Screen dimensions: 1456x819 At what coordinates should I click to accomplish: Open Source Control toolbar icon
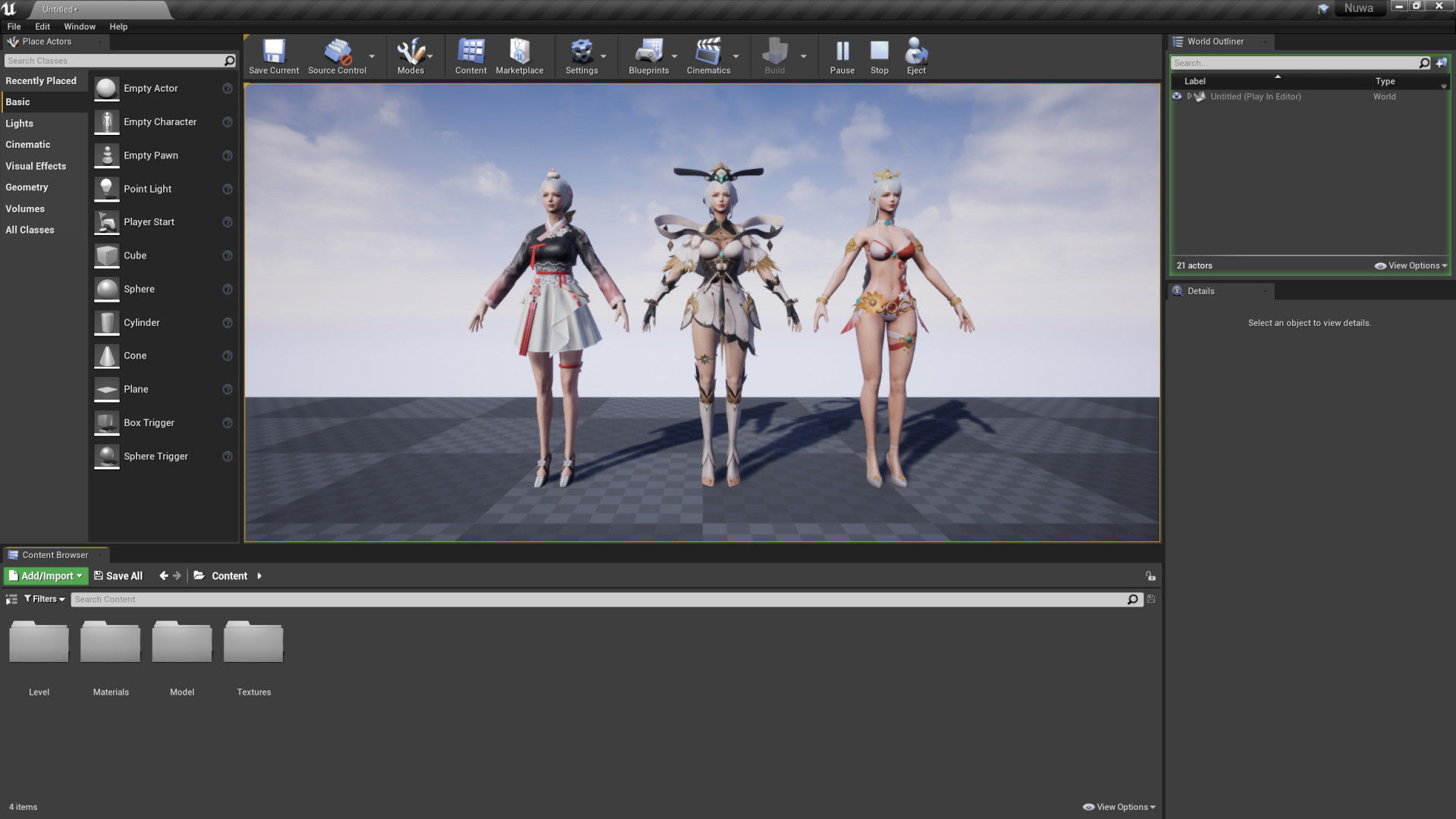(337, 52)
